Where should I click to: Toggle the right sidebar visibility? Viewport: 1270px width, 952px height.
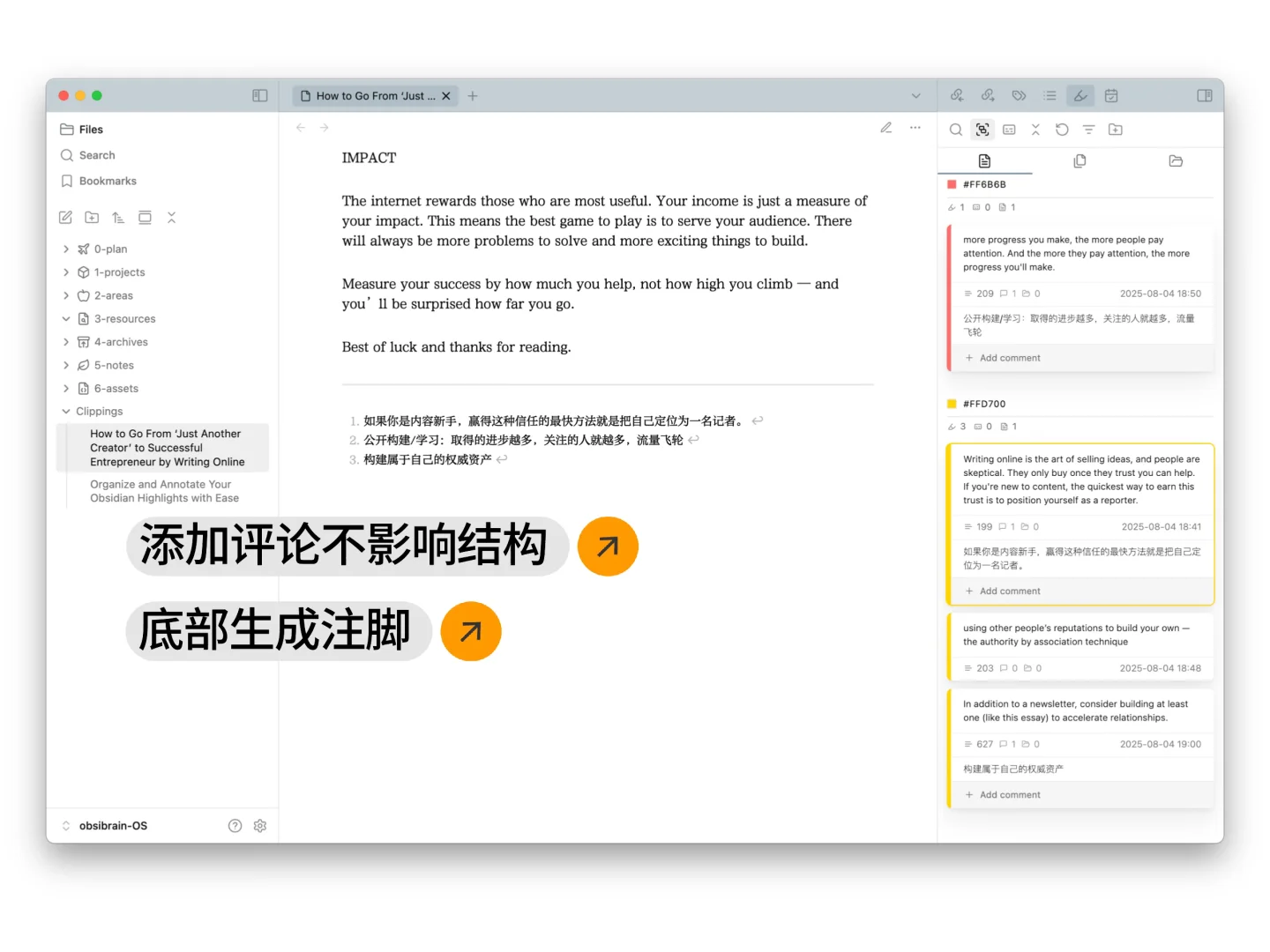pyautogui.click(x=1205, y=95)
